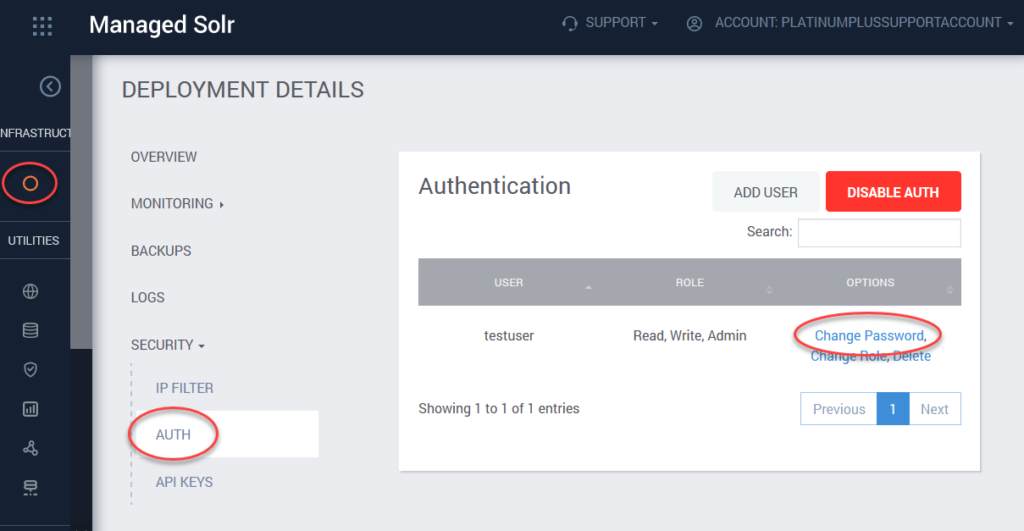Viewport: 1024px width, 531px height.
Task: Collapse the sidebar with the back arrow
Action: click(50, 86)
